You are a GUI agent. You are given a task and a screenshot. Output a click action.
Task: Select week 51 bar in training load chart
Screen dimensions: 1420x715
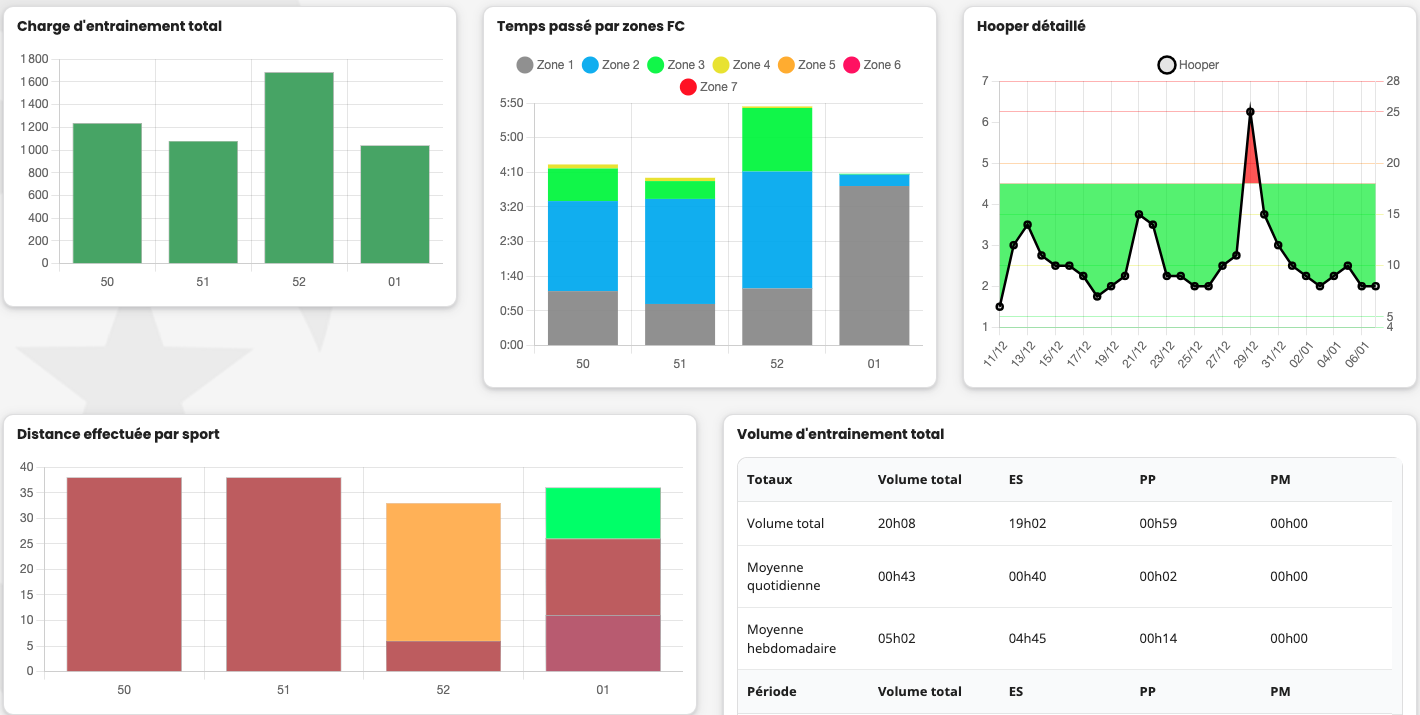point(203,202)
